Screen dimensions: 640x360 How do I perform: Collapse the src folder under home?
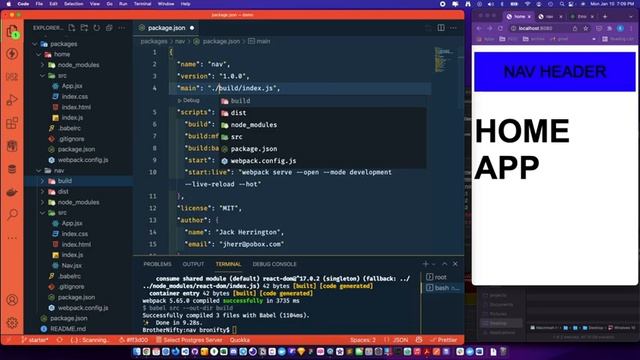[42, 76]
